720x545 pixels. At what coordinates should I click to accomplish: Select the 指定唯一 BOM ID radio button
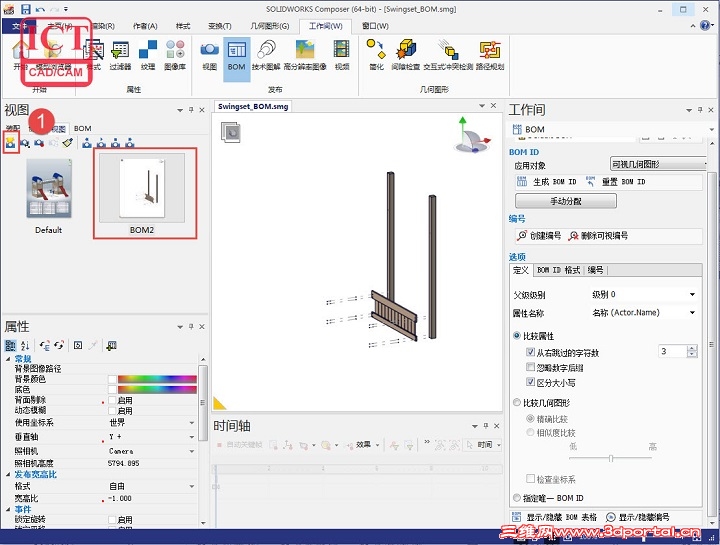coord(517,498)
